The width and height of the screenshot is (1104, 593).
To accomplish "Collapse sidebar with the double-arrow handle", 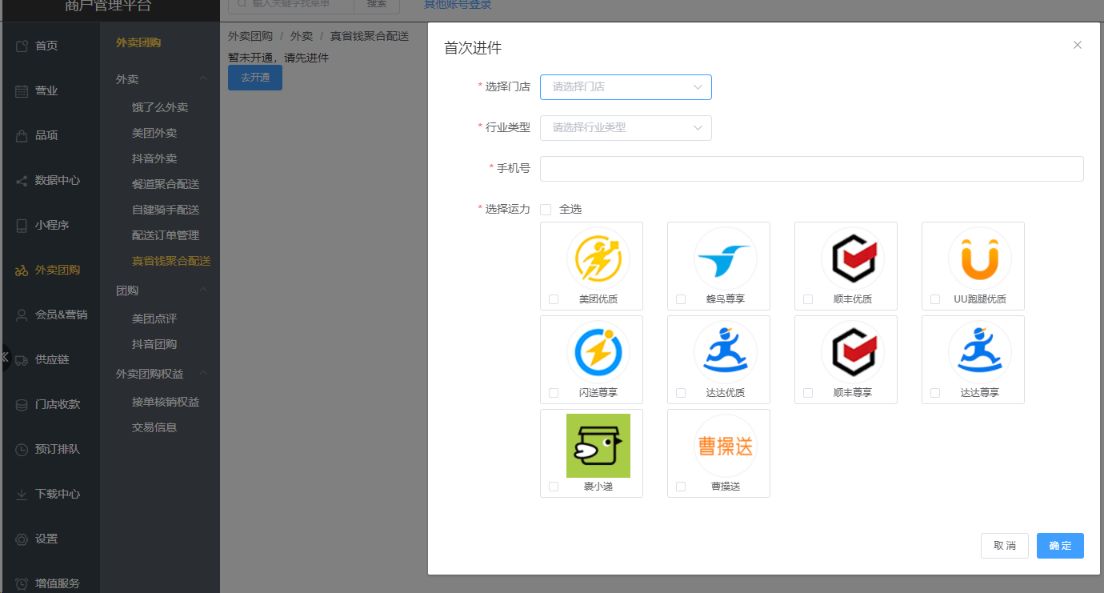I will coord(4,357).
